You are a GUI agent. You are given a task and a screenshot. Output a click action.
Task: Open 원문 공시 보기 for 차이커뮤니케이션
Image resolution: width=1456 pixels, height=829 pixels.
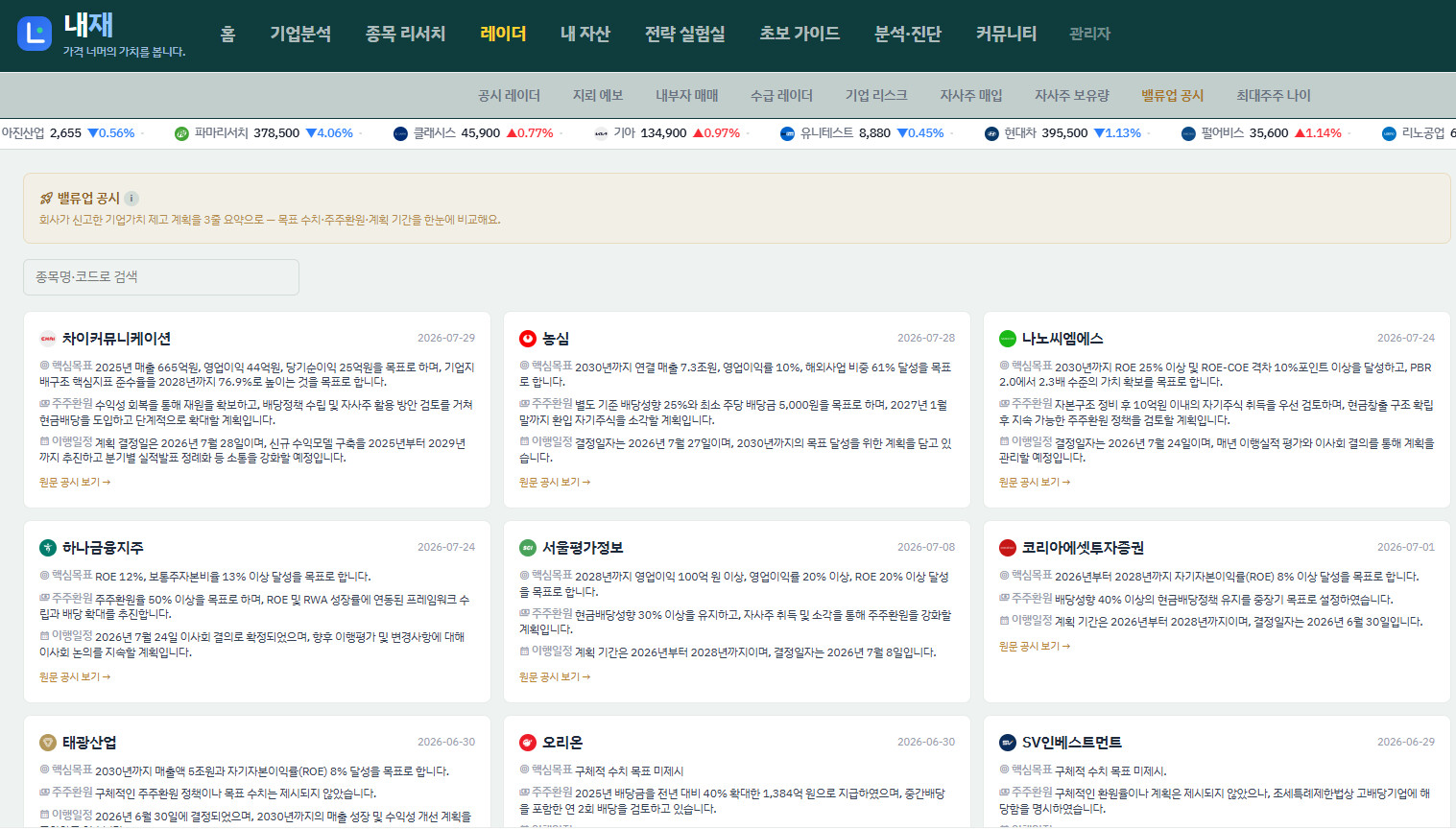[75, 483]
